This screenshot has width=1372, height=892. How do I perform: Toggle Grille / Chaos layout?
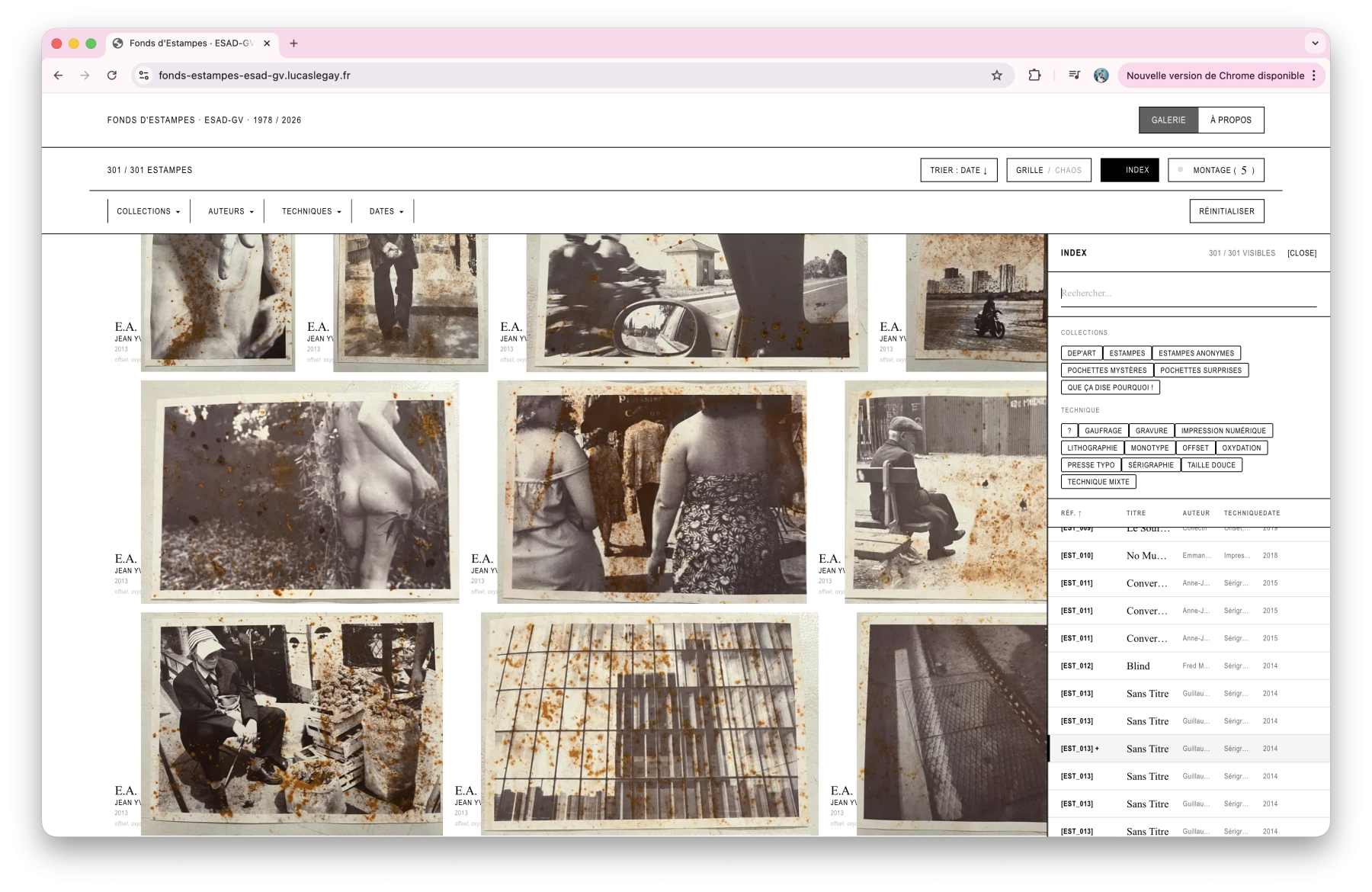click(x=1049, y=170)
